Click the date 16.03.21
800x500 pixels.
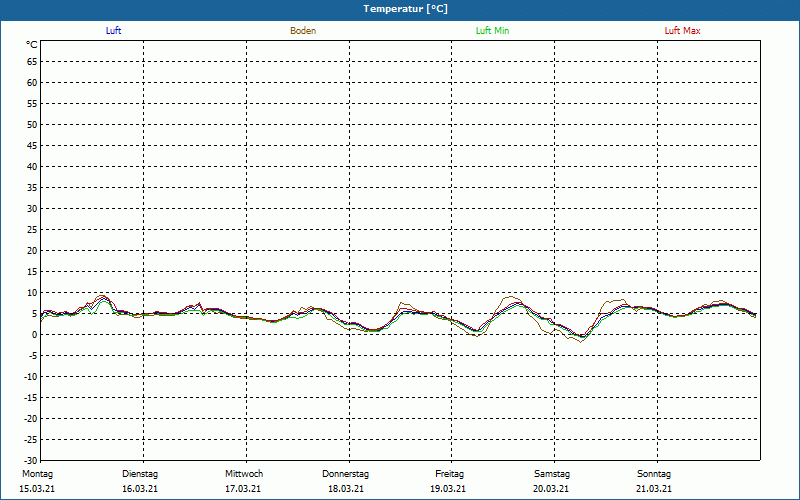pos(140,489)
